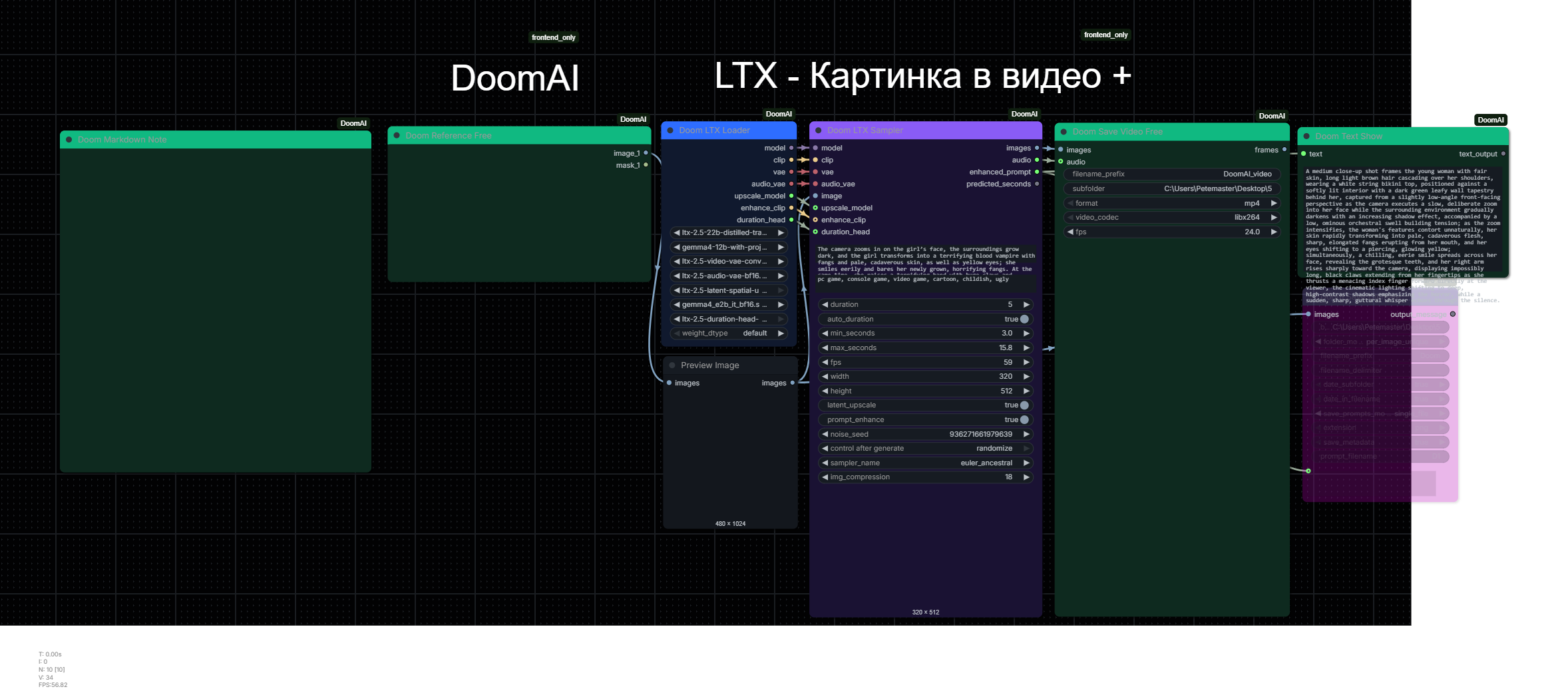Decrease duration with its left arrow

(x=825, y=304)
